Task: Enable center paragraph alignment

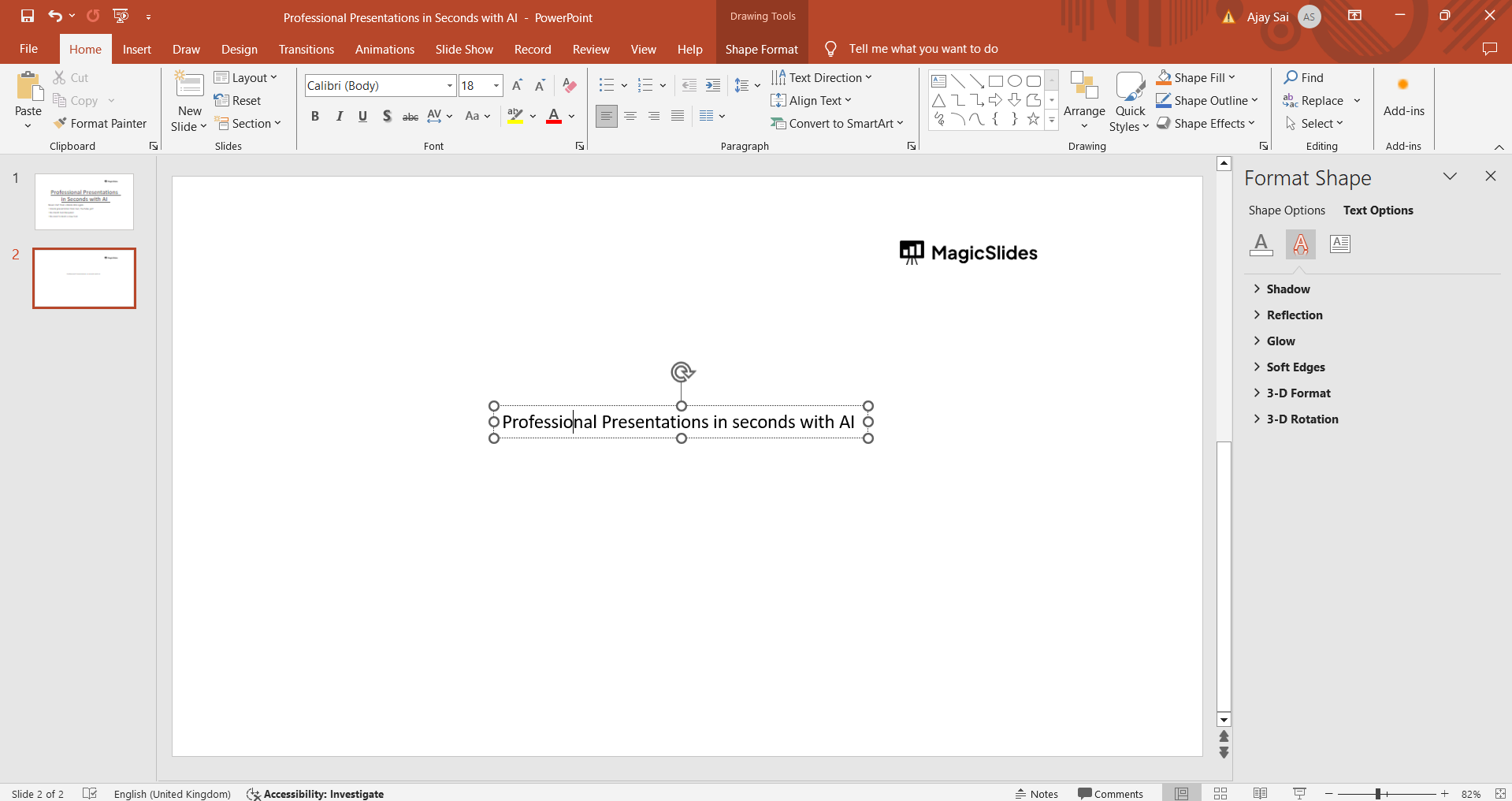Action: [x=630, y=116]
